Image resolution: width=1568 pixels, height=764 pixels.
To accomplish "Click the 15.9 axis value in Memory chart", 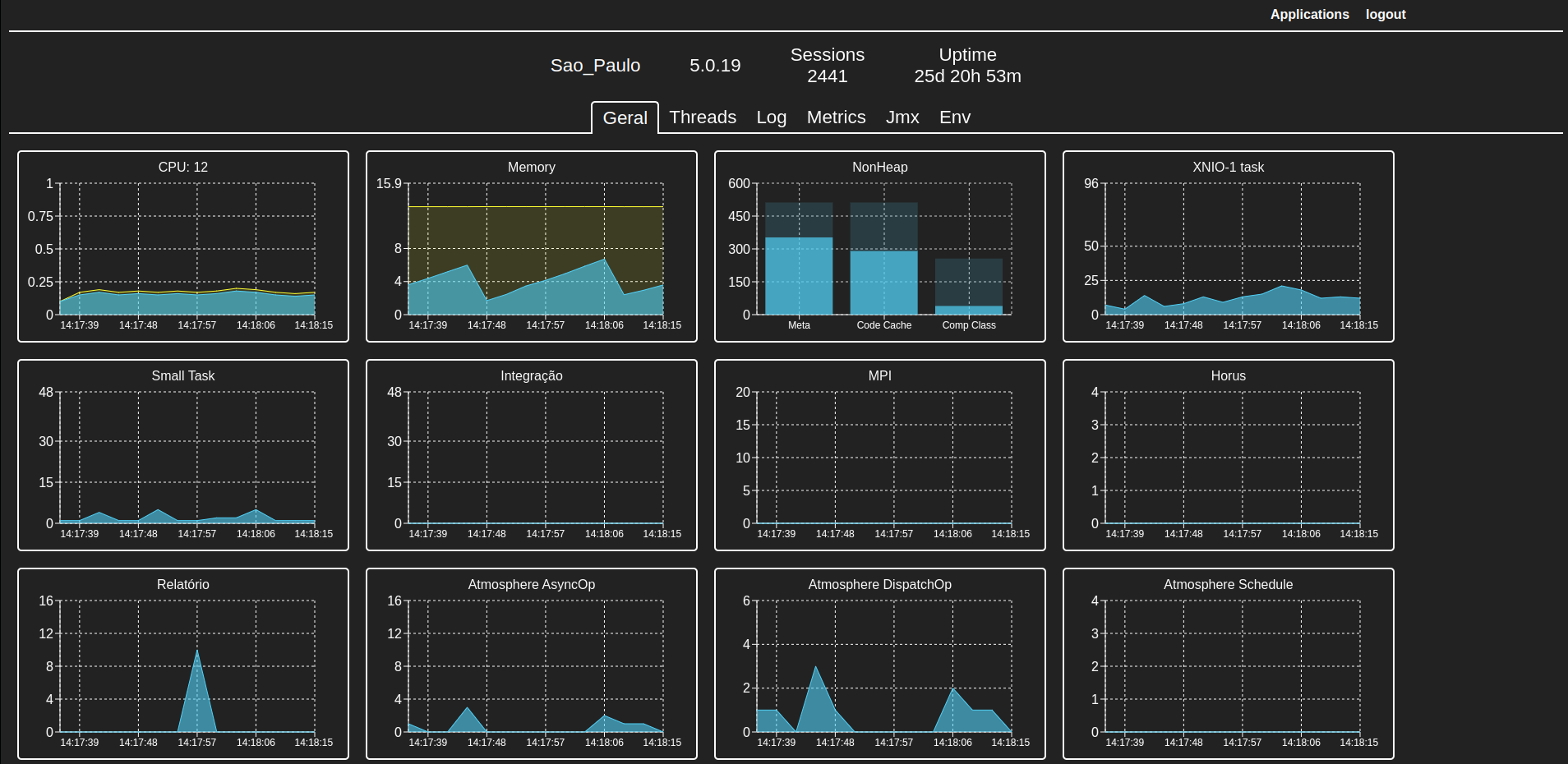I will point(389,183).
